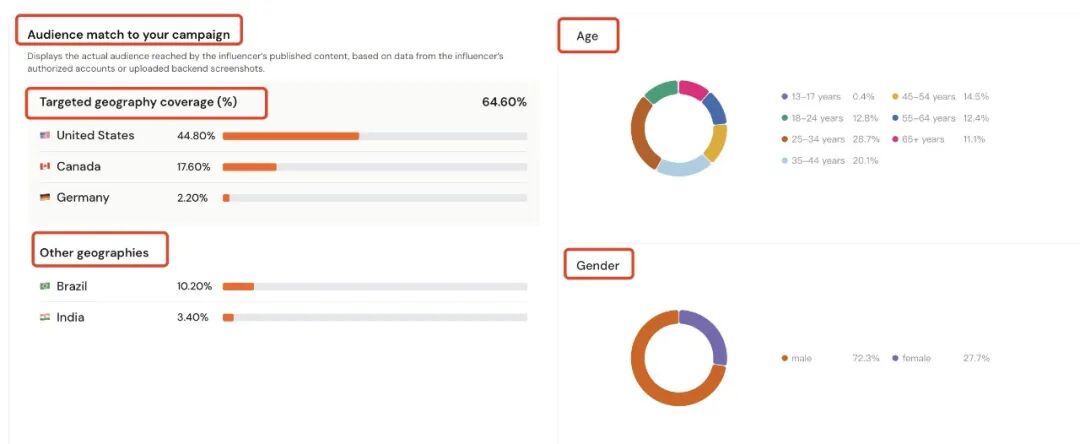Click the Other geographies heading
Viewport: 1080px width, 444px height.
(94, 253)
